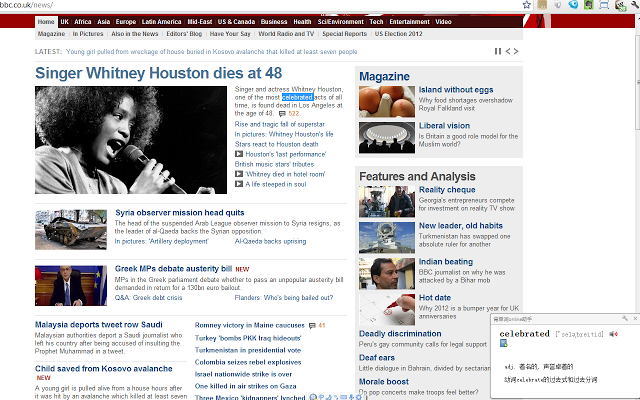640x400 pixels.
Task: Open Deadly discrimination link
Action: click(400, 334)
